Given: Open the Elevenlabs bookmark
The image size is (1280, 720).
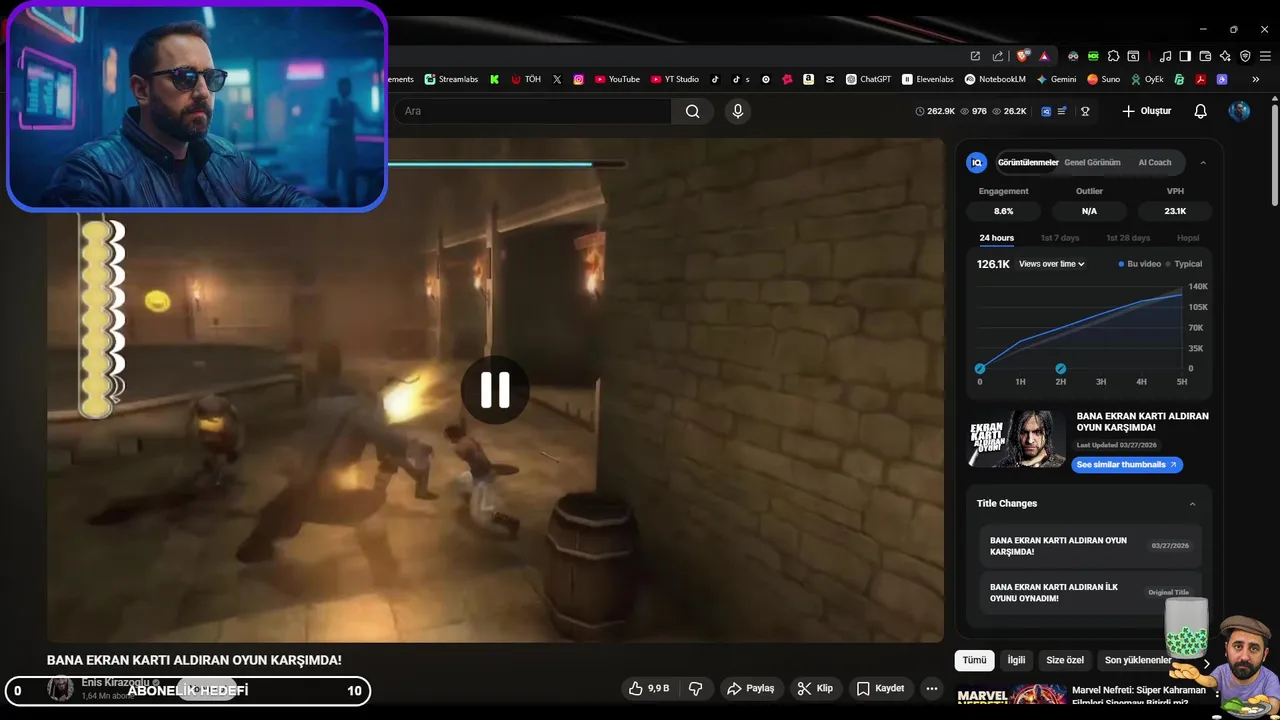Looking at the screenshot, I should point(928,79).
